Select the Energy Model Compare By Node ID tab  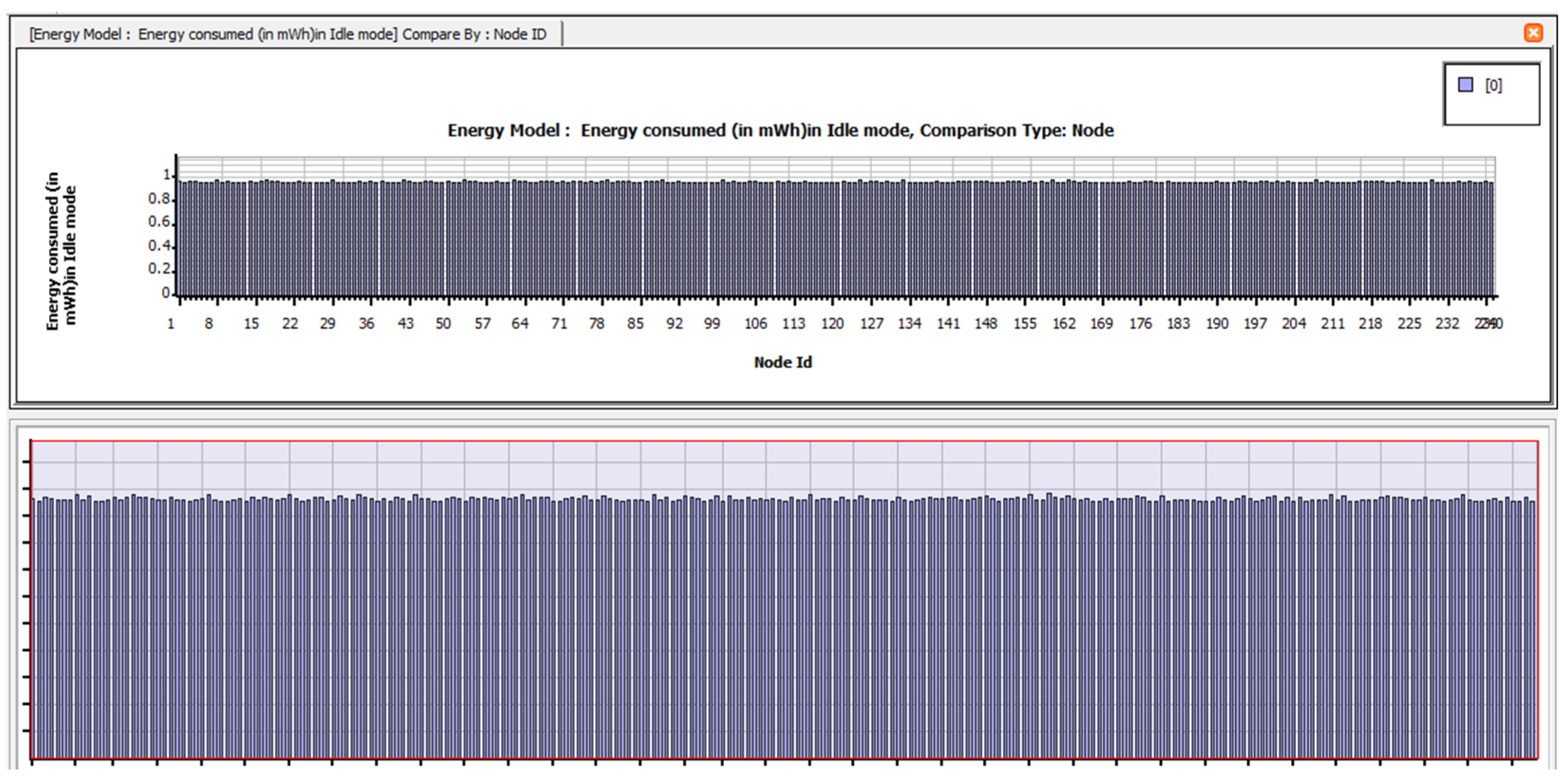(x=288, y=34)
